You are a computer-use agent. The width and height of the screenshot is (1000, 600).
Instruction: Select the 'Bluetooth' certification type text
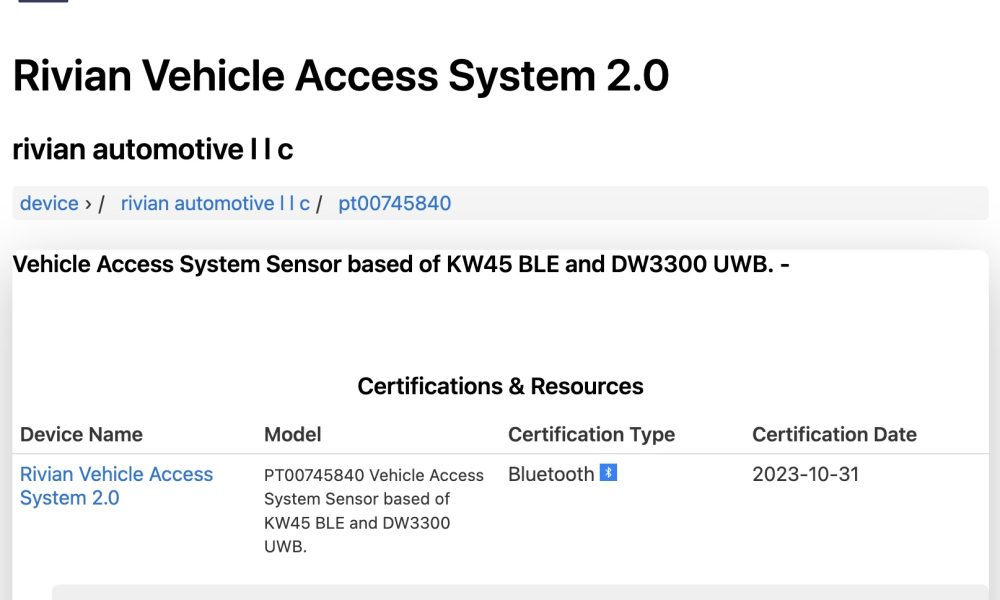pyautogui.click(x=551, y=474)
